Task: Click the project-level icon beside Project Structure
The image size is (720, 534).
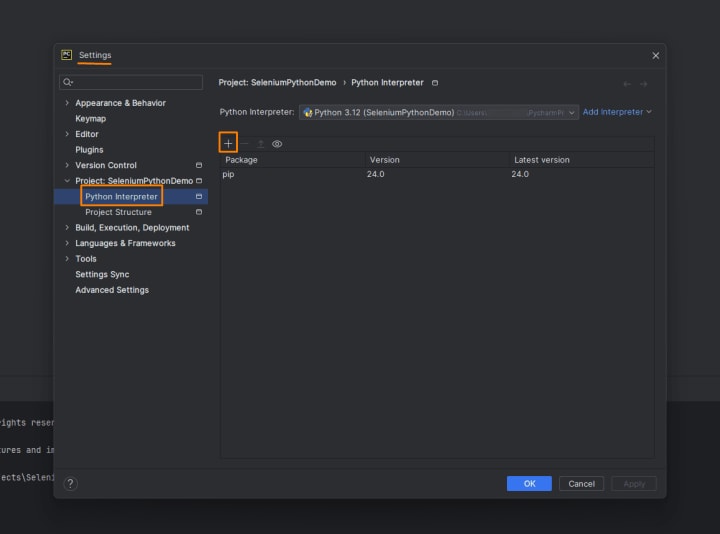Action: [199, 212]
